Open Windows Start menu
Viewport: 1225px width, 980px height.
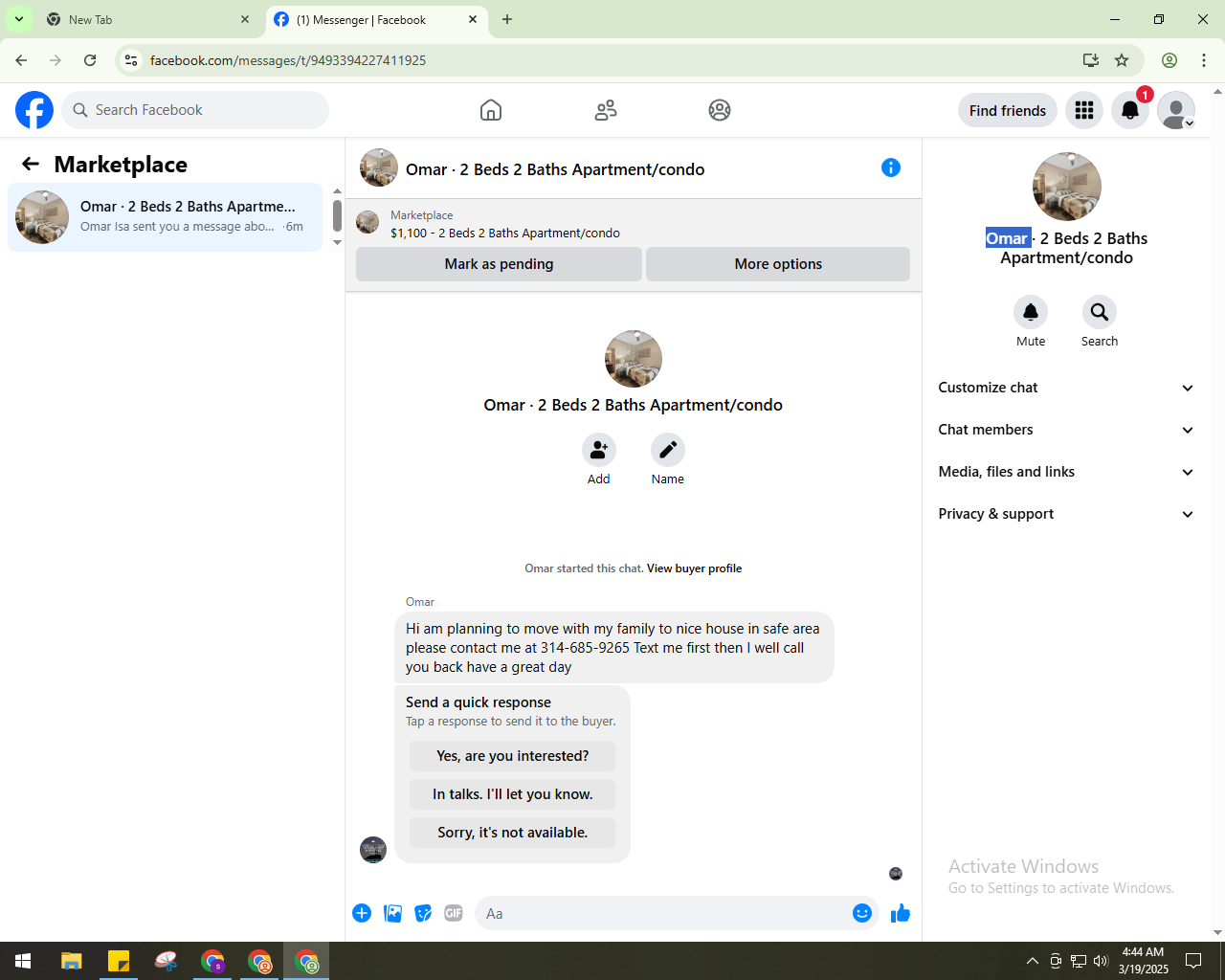[x=23, y=961]
